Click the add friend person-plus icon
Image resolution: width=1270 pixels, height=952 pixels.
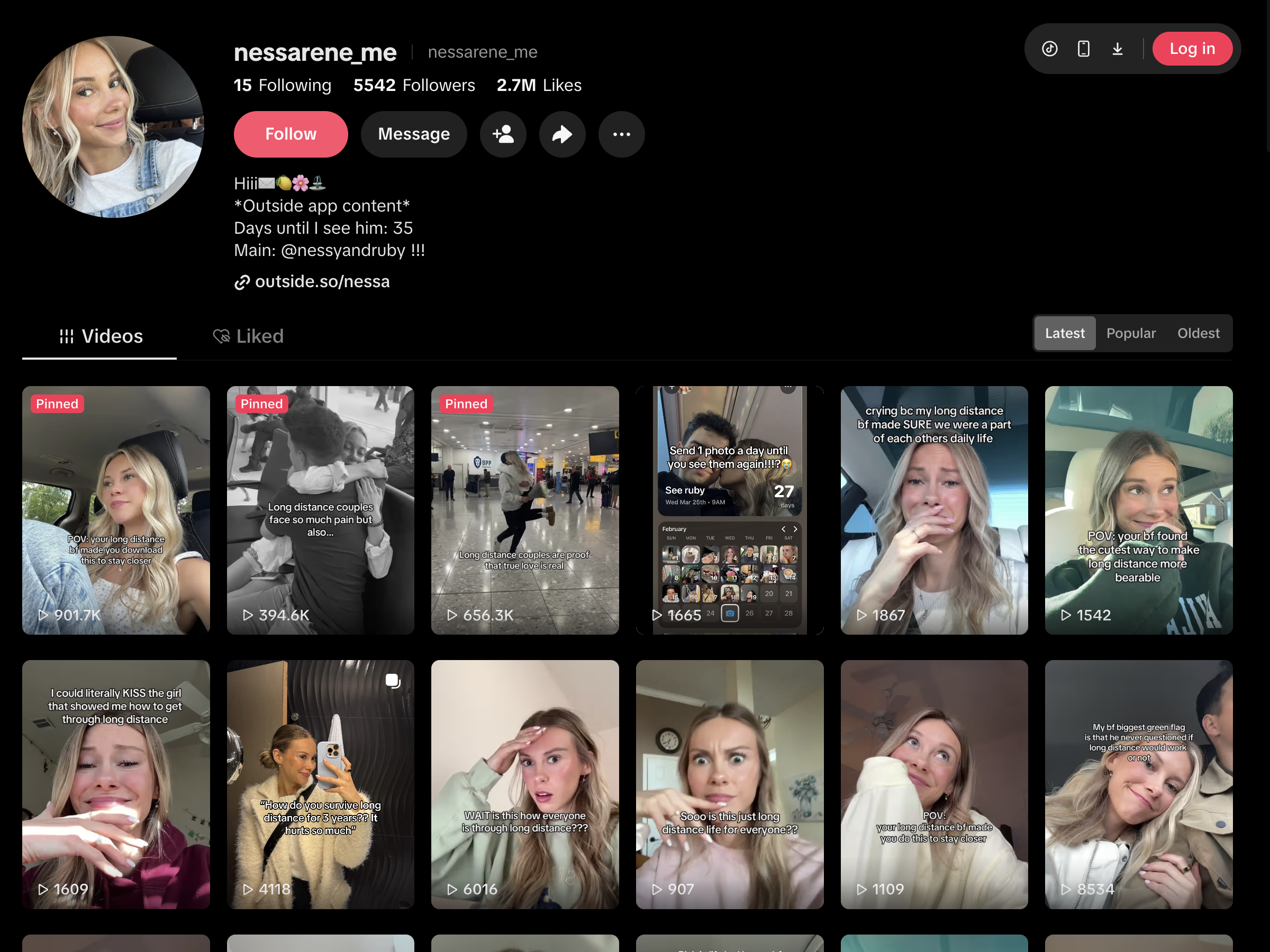point(503,134)
